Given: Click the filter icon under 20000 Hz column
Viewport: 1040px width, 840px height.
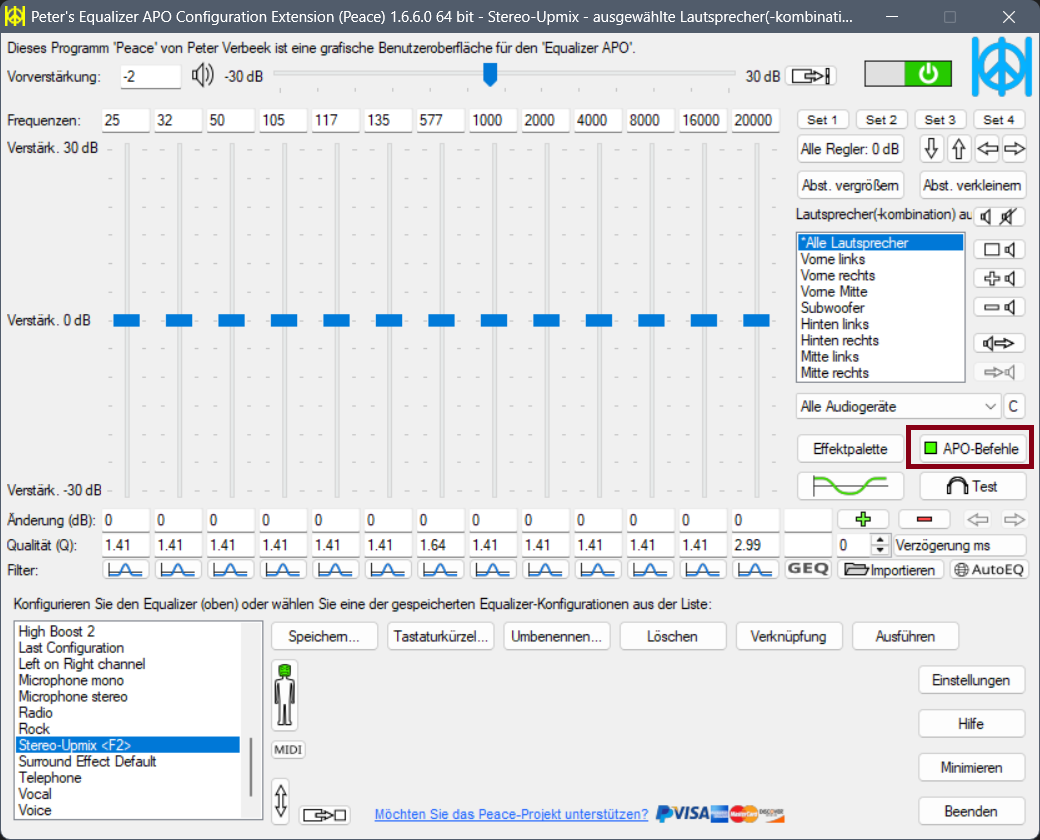Looking at the screenshot, I should point(755,569).
